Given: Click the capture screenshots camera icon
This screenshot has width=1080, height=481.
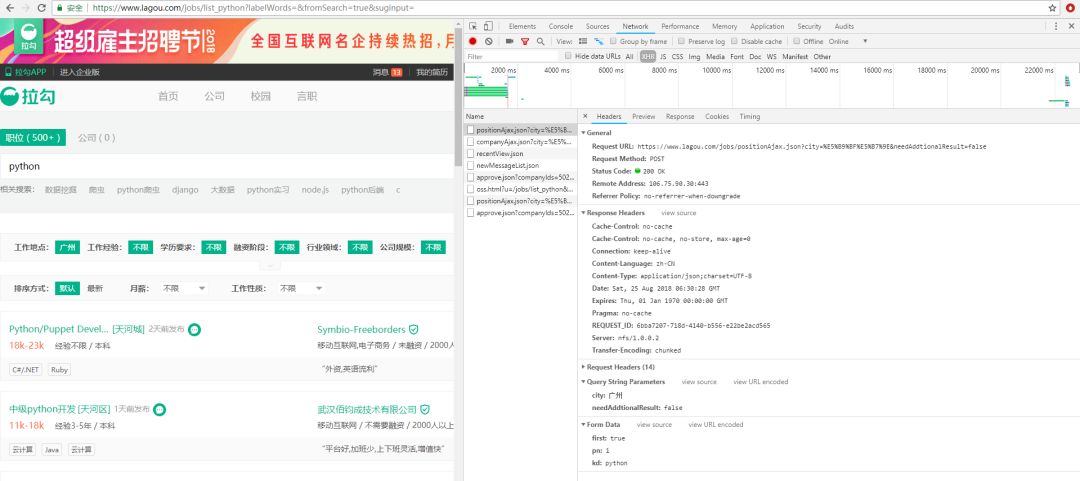Looking at the screenshot, I should click(510, 41).
